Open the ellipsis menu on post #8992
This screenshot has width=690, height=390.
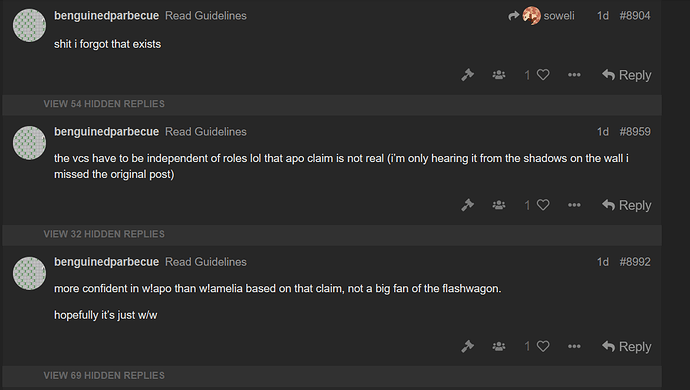coord(574,346)
